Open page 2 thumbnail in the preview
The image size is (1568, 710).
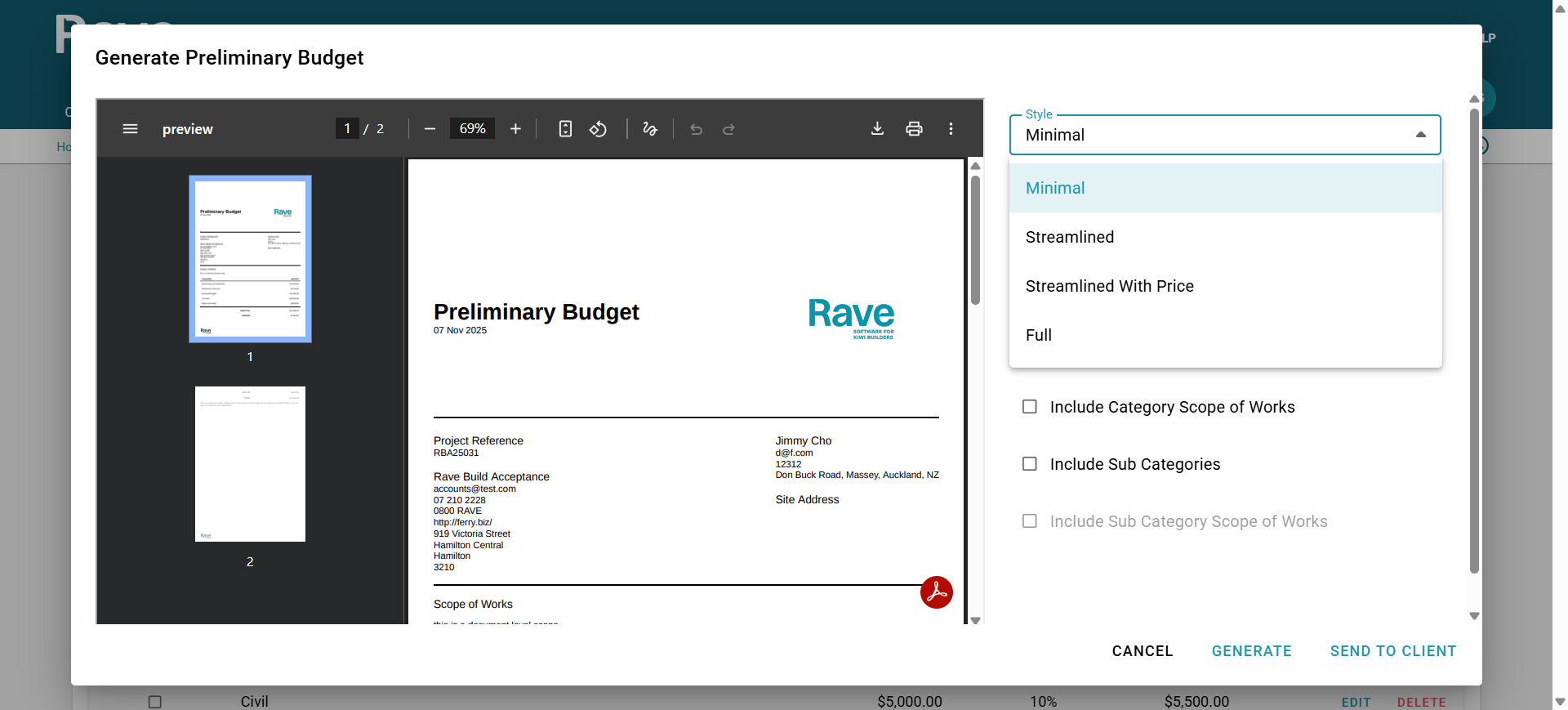pyautogui.click(x=250, y=464)
